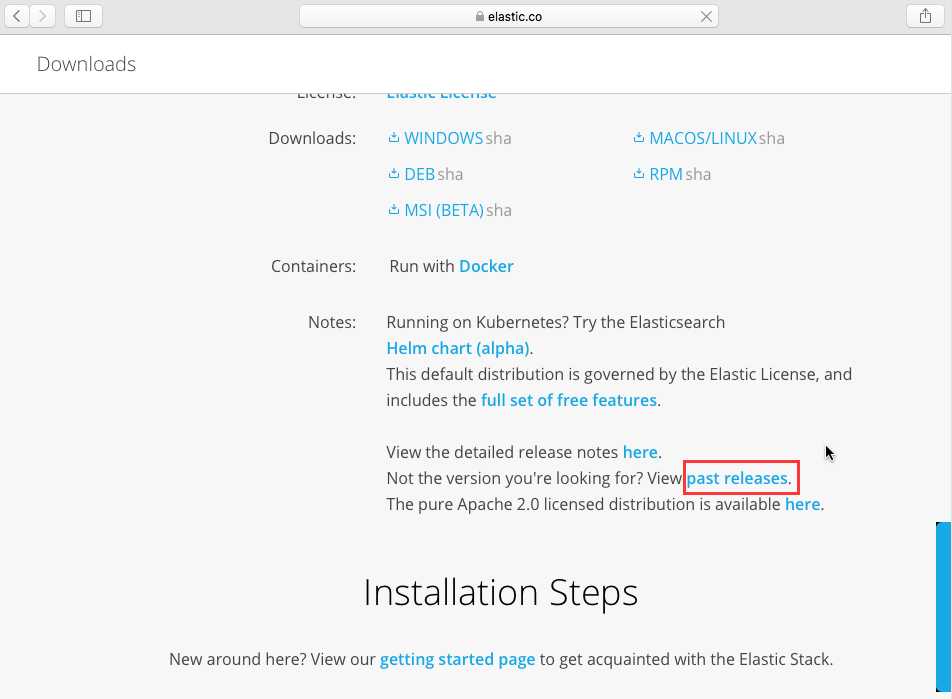Follow 'full set of free features' link

click(x=569, y=400)
